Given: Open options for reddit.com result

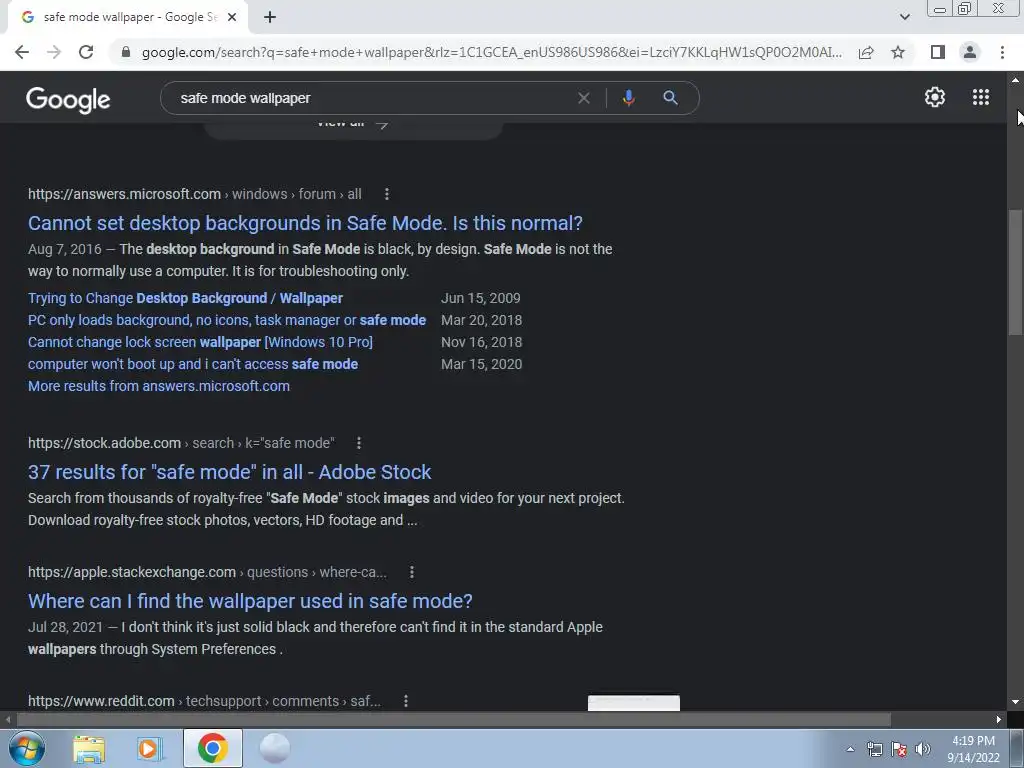Looking at the screenshot, I should click(406, 701).
